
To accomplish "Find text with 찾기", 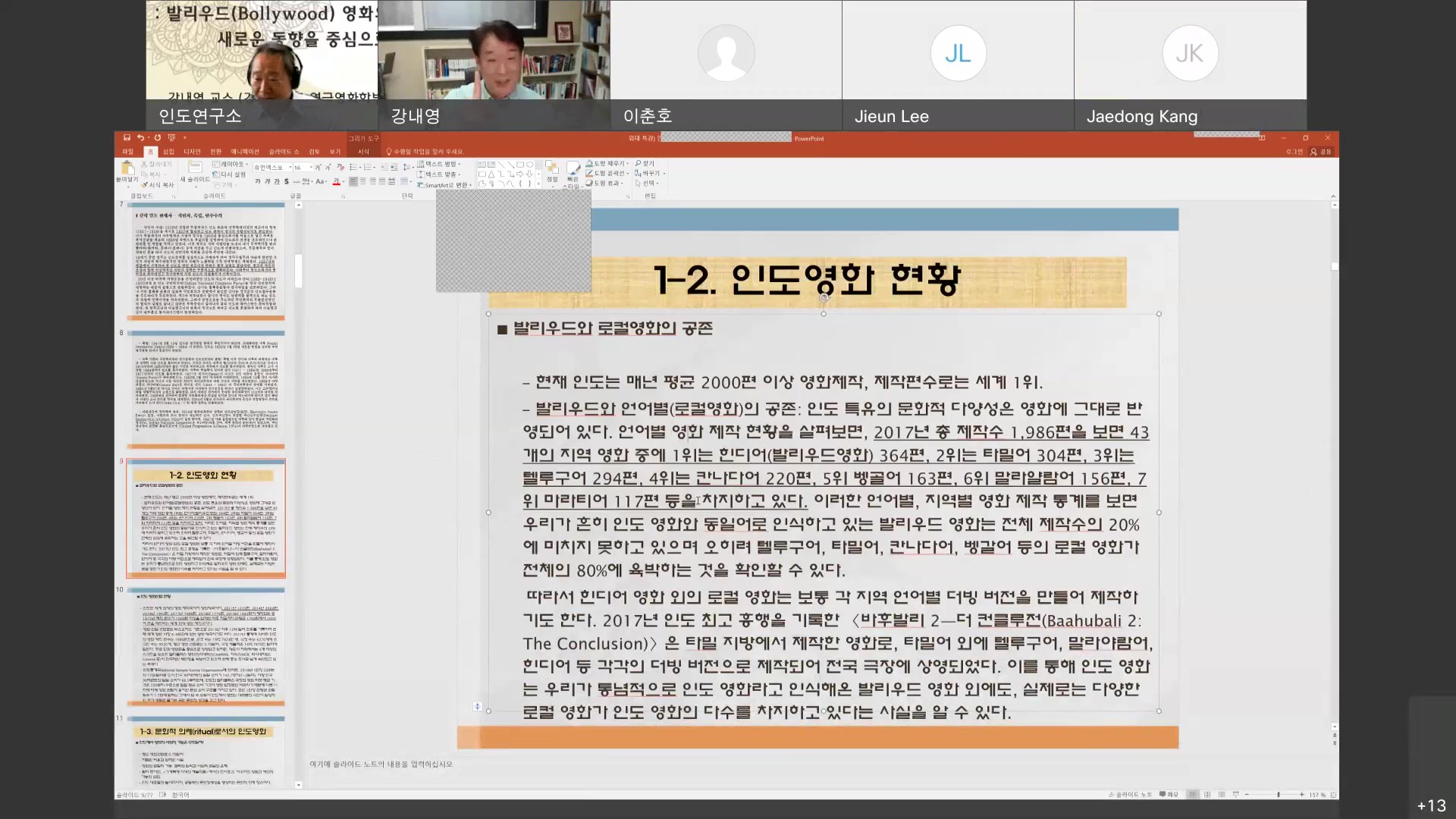I will (645, 163).
